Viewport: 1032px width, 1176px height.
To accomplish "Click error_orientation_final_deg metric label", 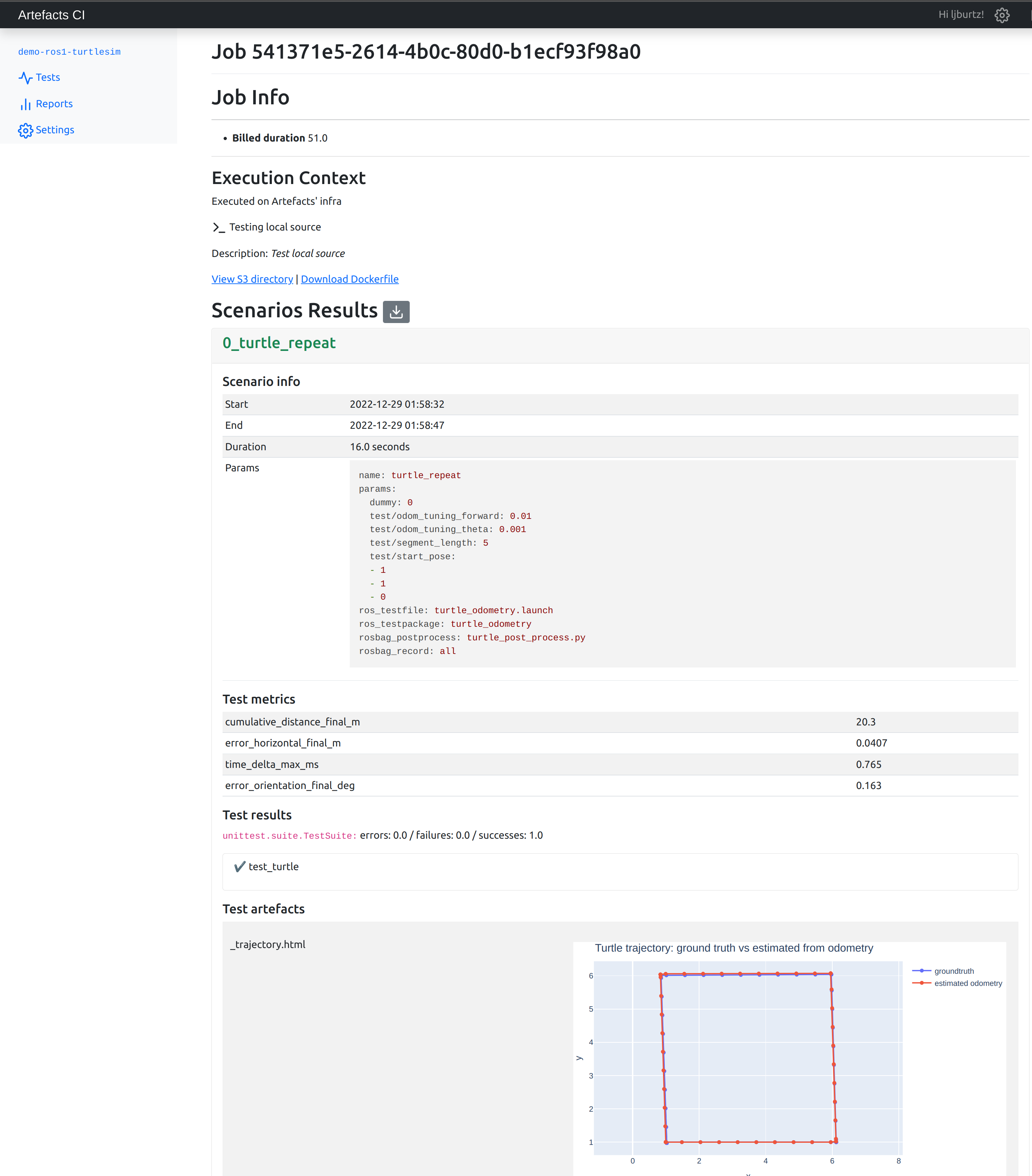I will click(290, 786).
